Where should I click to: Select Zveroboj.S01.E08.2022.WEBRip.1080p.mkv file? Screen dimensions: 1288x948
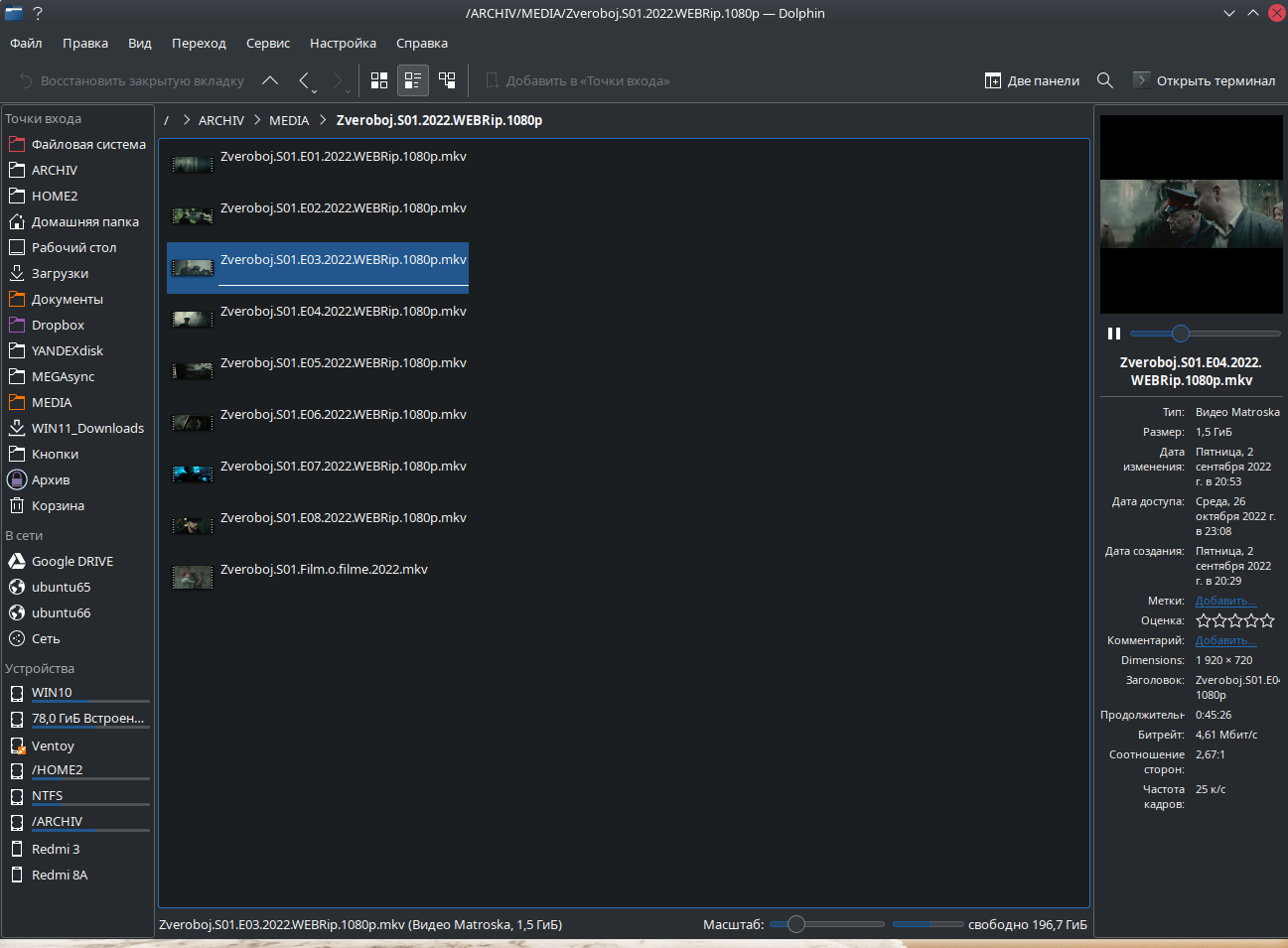(318, 526)
